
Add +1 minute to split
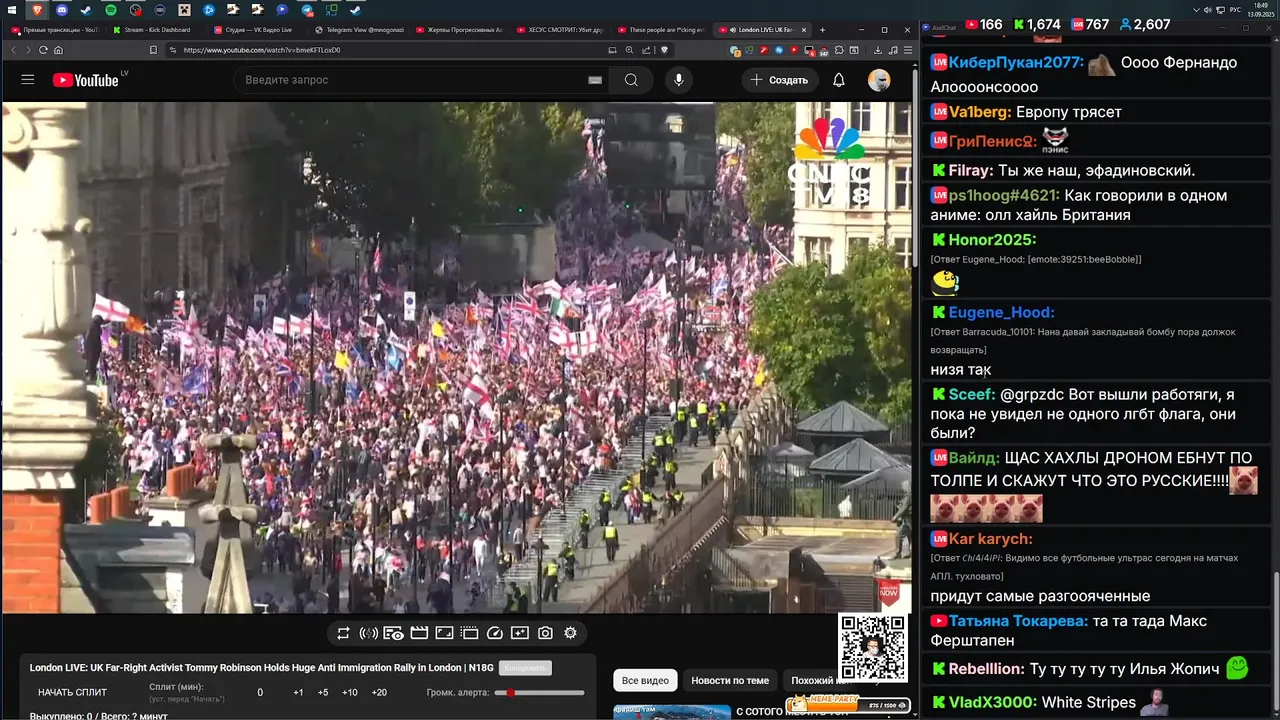298,693
